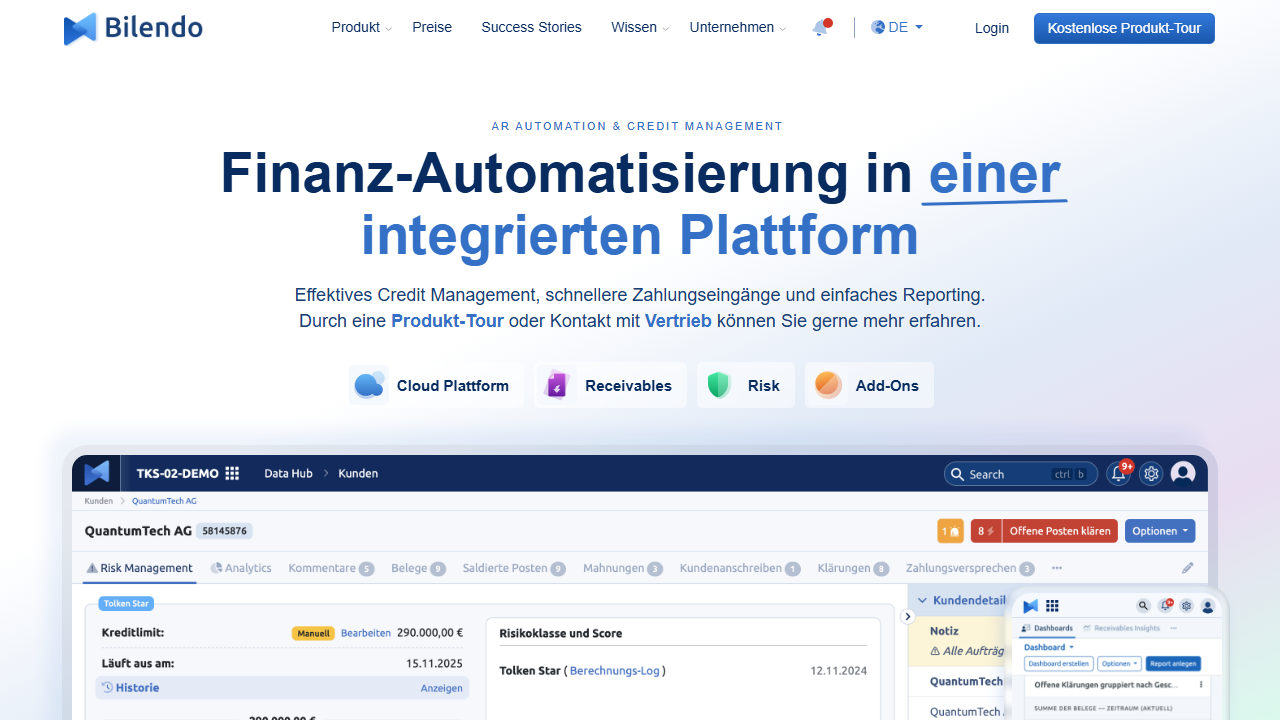Click the red badge showing 8
Screen dimensions: 1280x720
pos(986,531)
